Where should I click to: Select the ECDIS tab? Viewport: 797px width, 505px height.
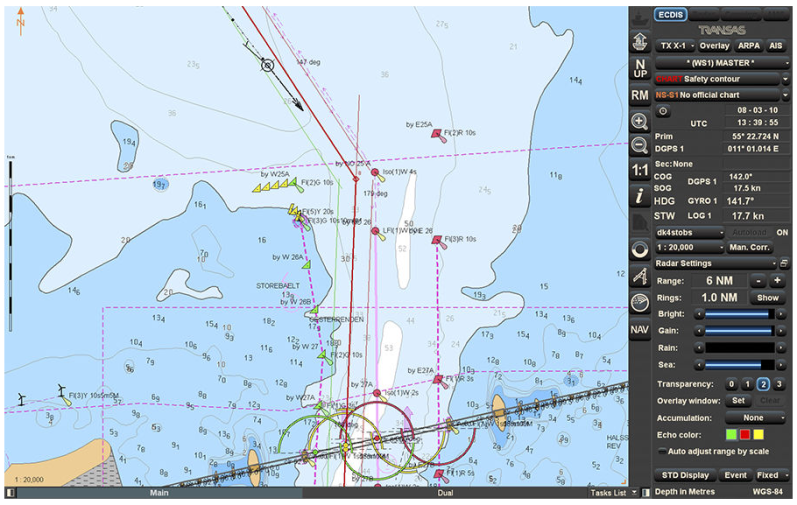pos(670,15)
